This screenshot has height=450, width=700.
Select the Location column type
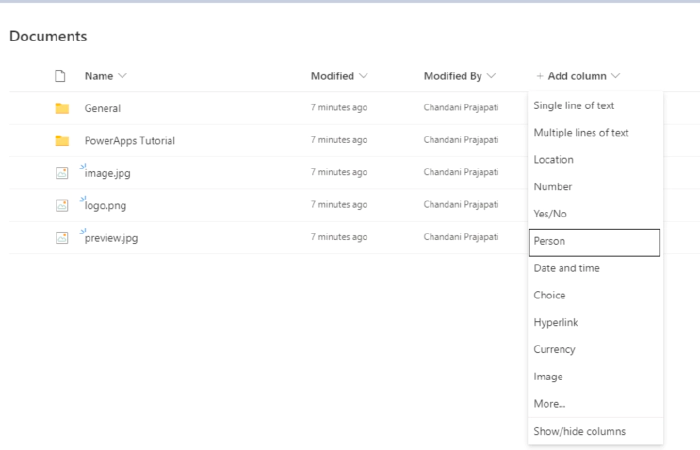tap(554, 160)
